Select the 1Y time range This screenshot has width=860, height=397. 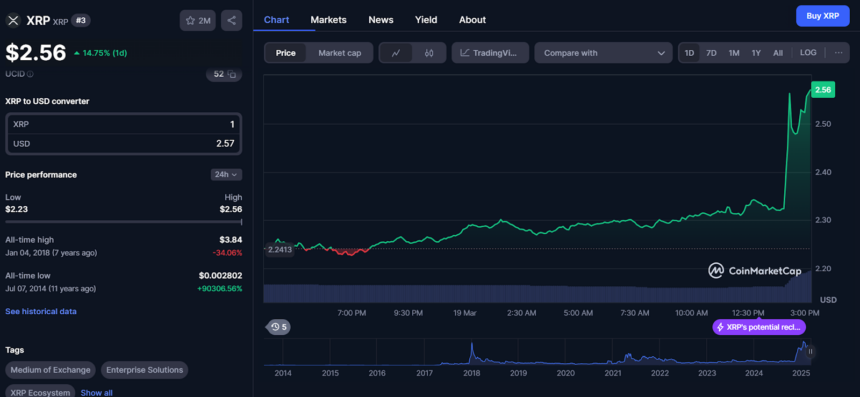pos(756,53)
